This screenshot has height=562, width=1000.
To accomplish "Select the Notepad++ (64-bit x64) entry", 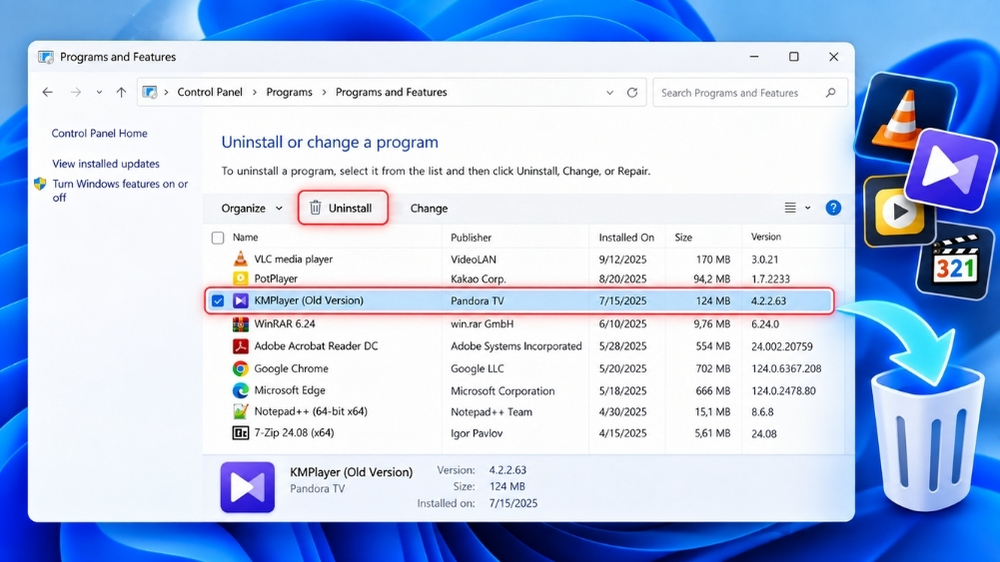I will pyautogui.click(x=524, y=411).
